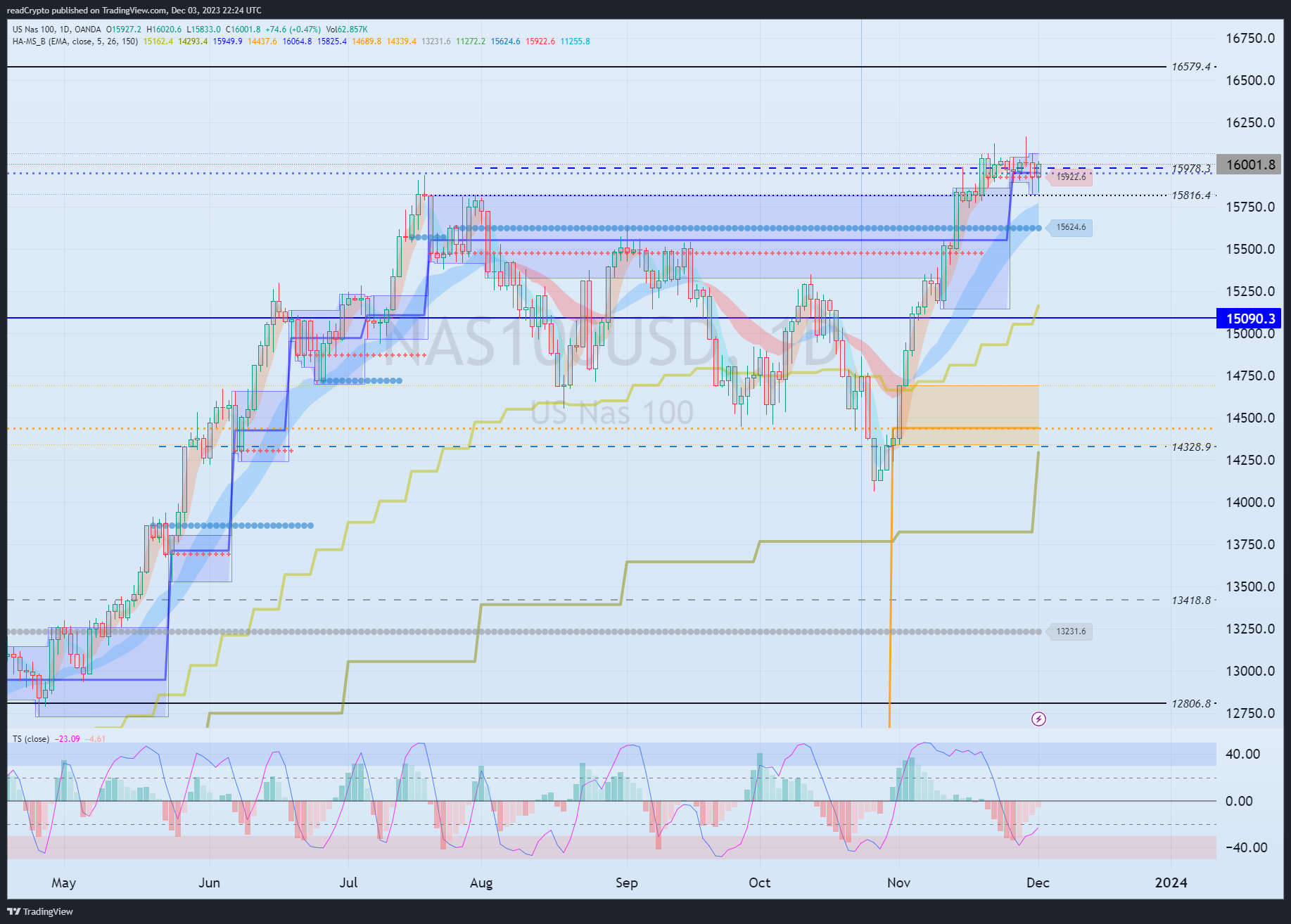This screenshot has width=1291, height=924.
Task: Click the 2024 label on time axis
Action: 1171,883
